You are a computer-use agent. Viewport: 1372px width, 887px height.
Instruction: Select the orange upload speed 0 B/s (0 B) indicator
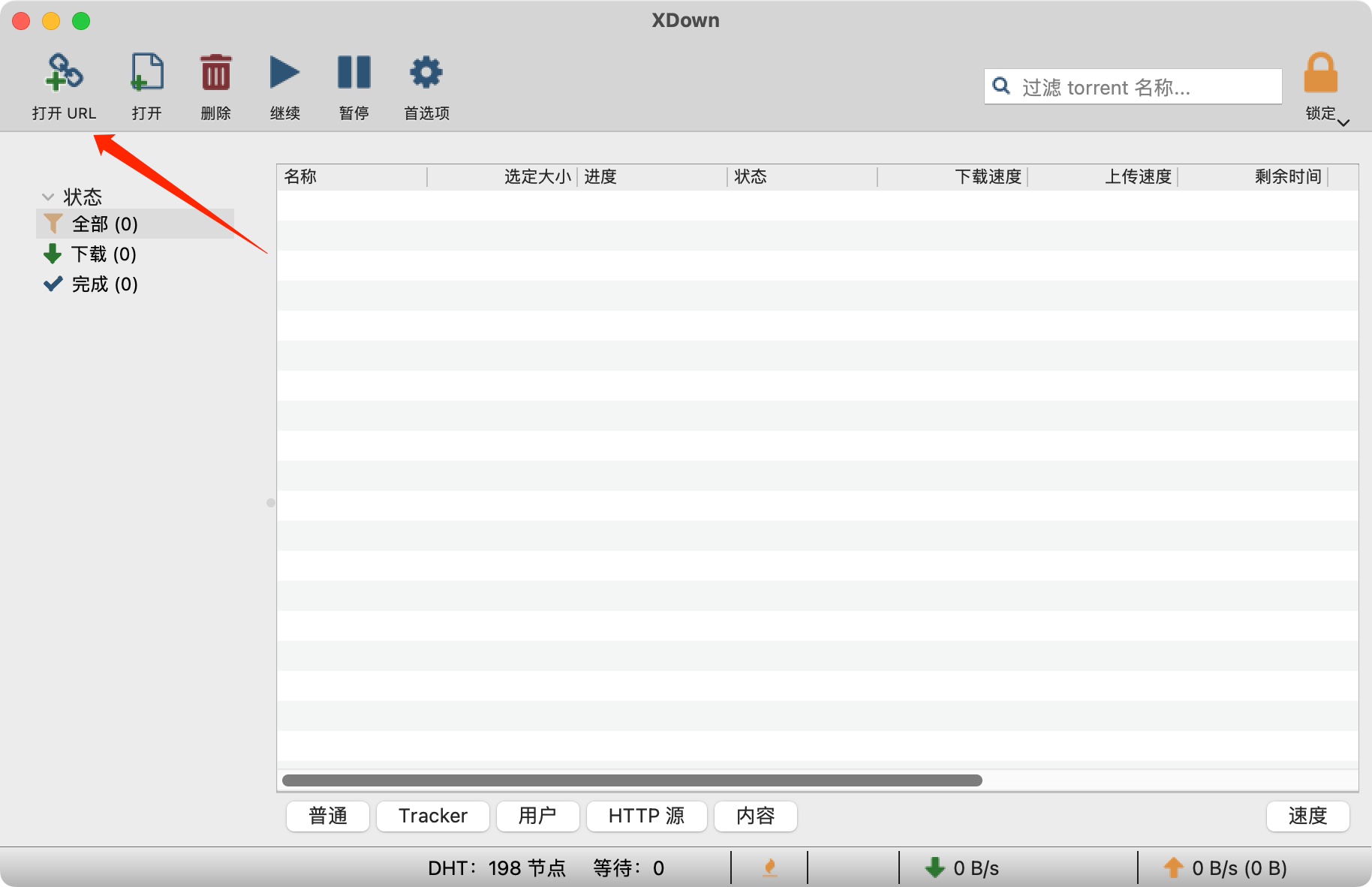[x=1225, y=868]
